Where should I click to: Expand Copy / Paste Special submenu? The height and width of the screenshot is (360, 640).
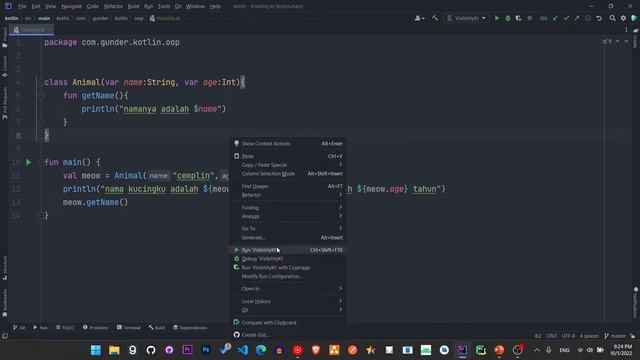[288, 165]
